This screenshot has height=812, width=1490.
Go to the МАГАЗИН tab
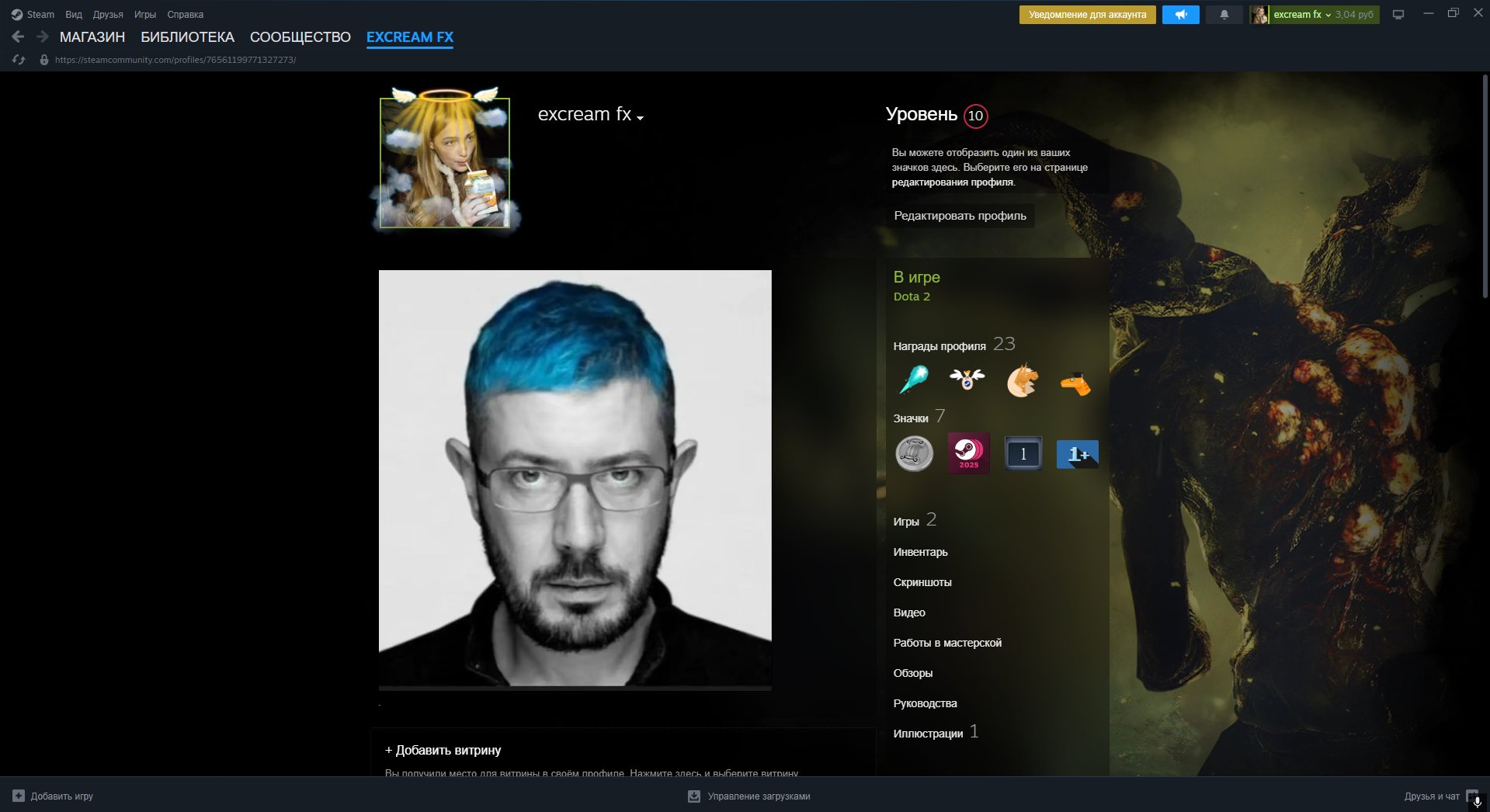(x=92, y=37)
